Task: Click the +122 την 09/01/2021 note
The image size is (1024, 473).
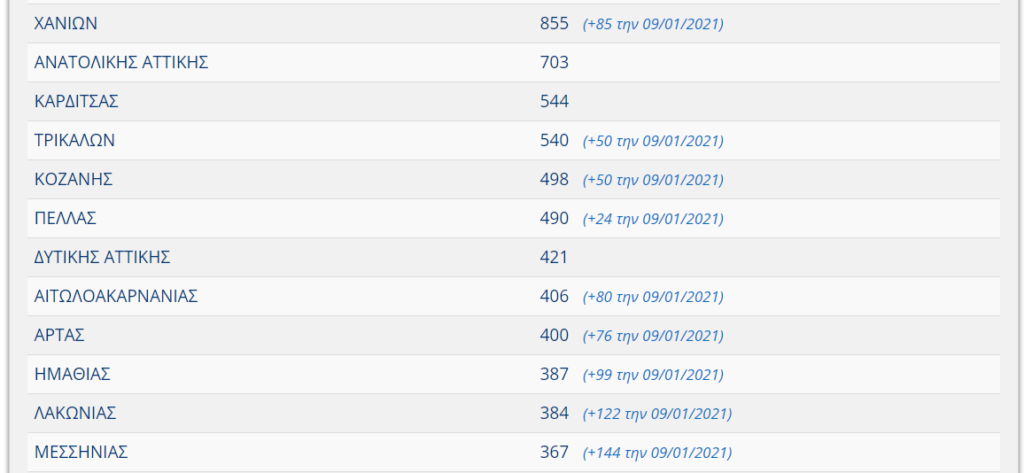Action: coord(657,414)
